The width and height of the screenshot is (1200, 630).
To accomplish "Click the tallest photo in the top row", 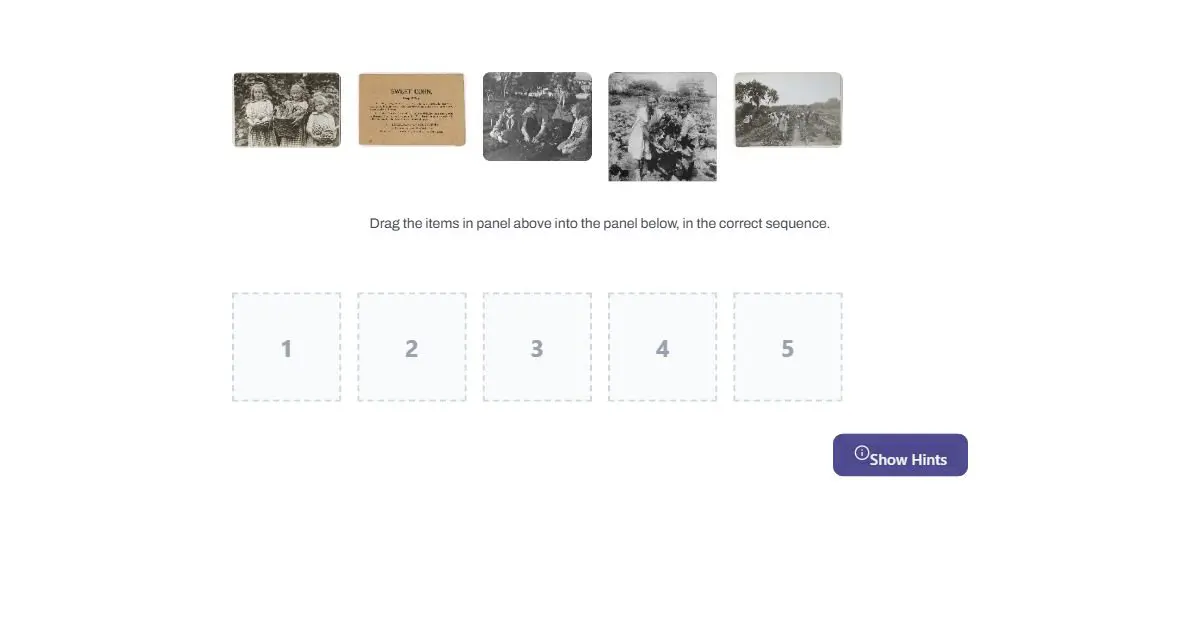I will [x=662, y=126].
